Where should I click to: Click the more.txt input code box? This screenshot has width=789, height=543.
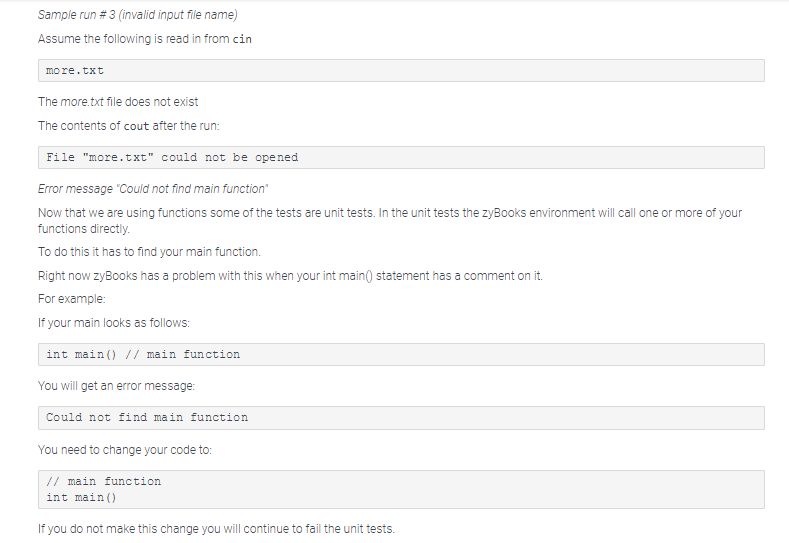tap(401, 70)
